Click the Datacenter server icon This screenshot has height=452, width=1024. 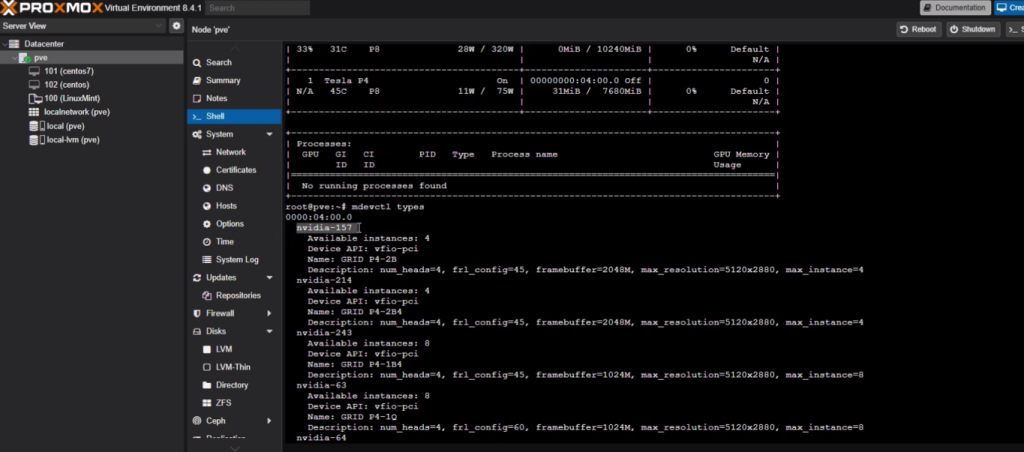coord(14,44)
